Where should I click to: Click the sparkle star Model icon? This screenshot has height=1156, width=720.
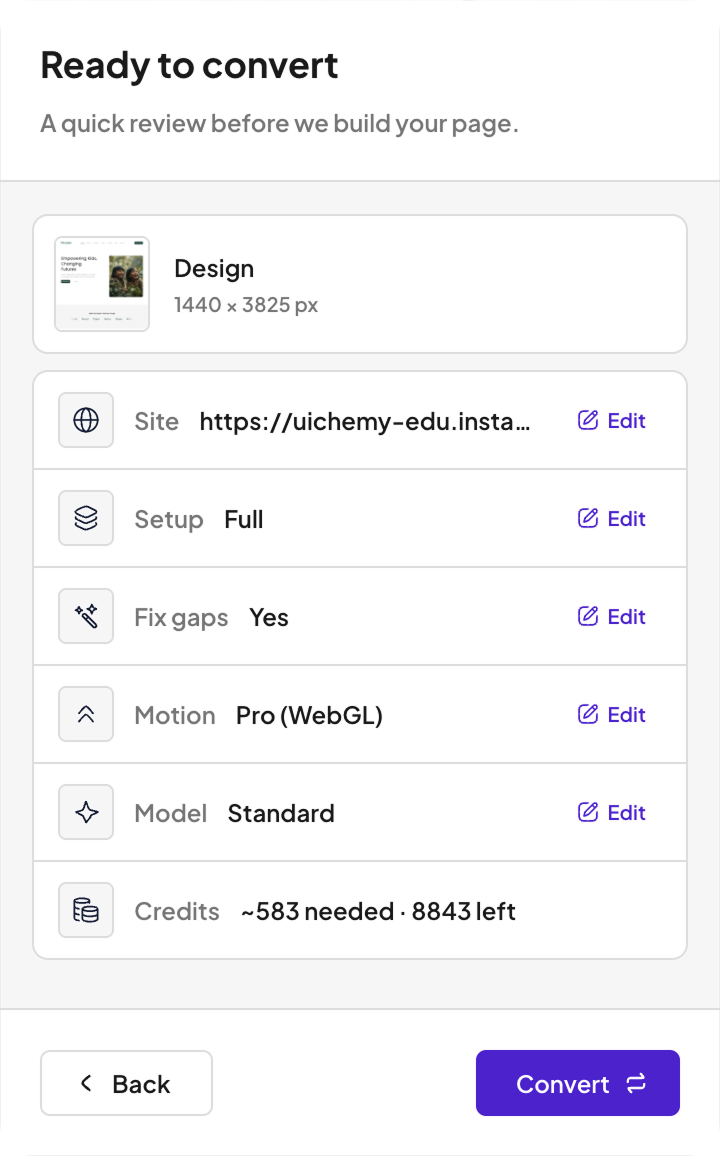[x=86, y=812]
